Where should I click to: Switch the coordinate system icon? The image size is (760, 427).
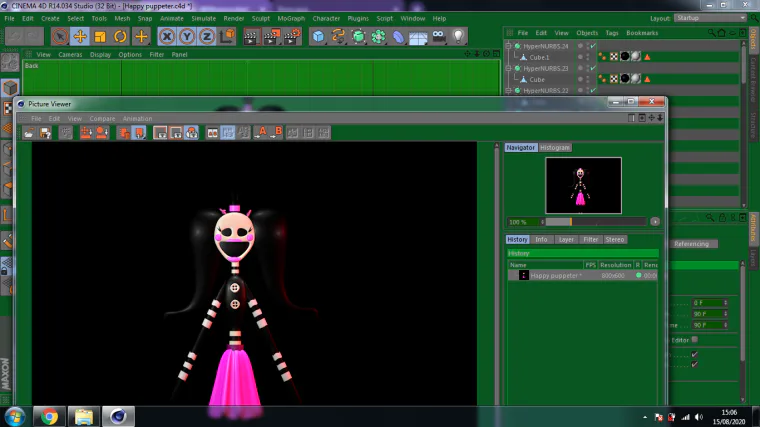227,36
